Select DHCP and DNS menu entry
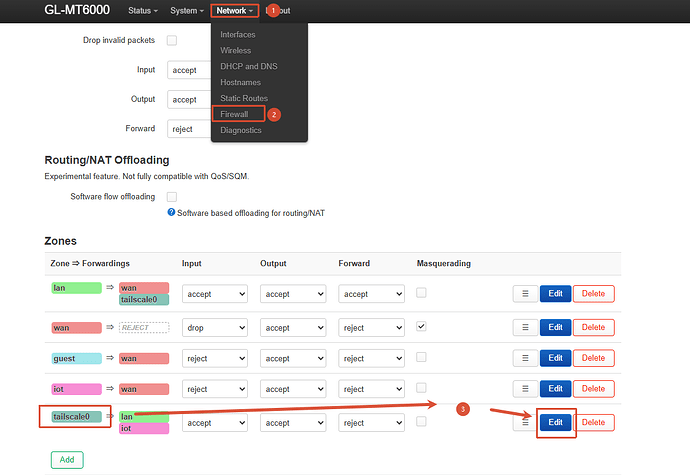This screenshot has width=690, height=475. click(x=249, y=66)
